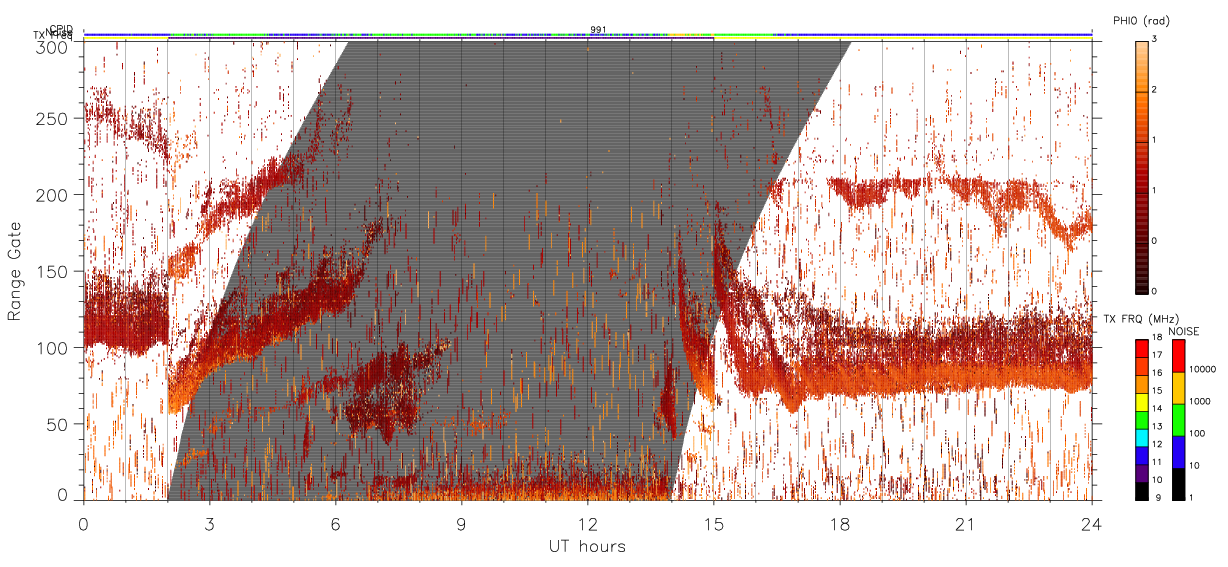Click the '14' TX FRQ legend label
Screen dimensions: 1228x567
tap(1158, 408)
